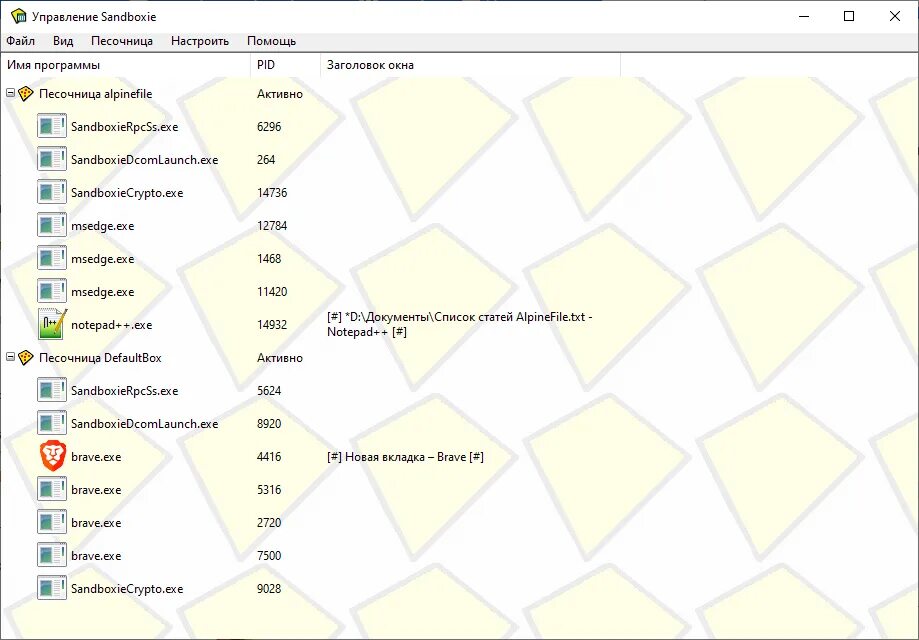Click the icon of msedge.exe PID 11420
Image resolution: width=919 pixels, height=640 pixels.
[x=52, y=291]
